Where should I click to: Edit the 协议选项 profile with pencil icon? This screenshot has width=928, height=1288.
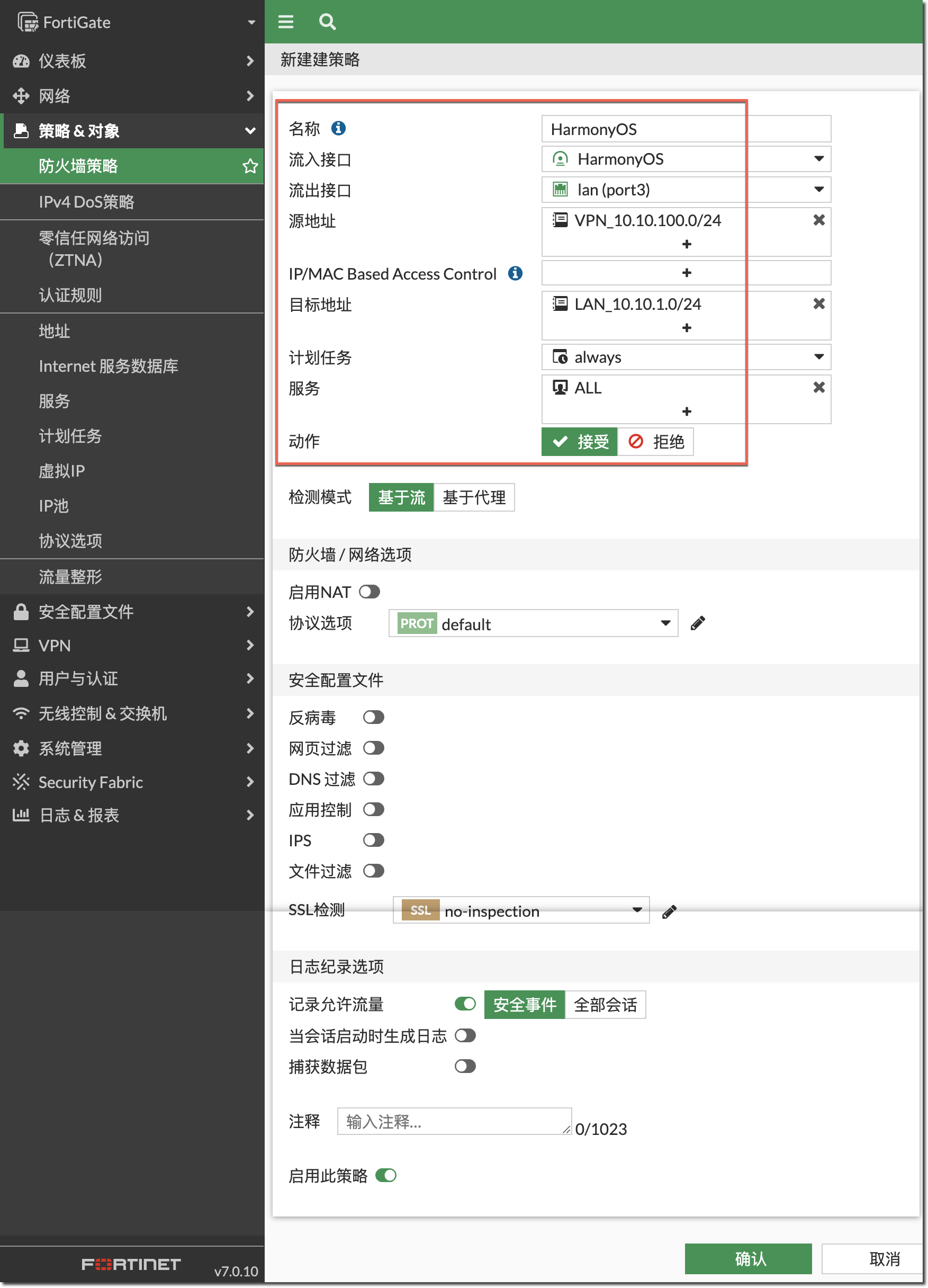click(698, 623)
